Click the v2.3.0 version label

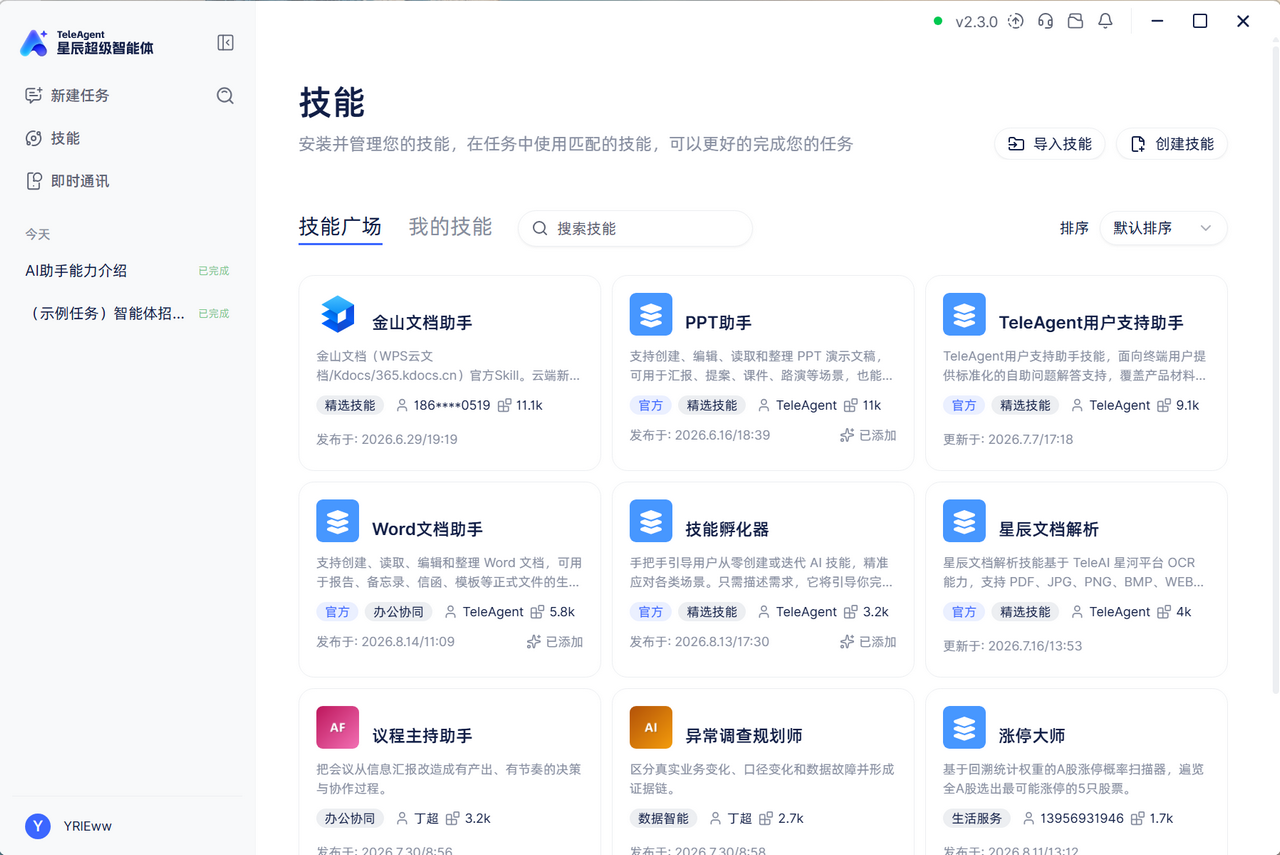pos(976,22)
